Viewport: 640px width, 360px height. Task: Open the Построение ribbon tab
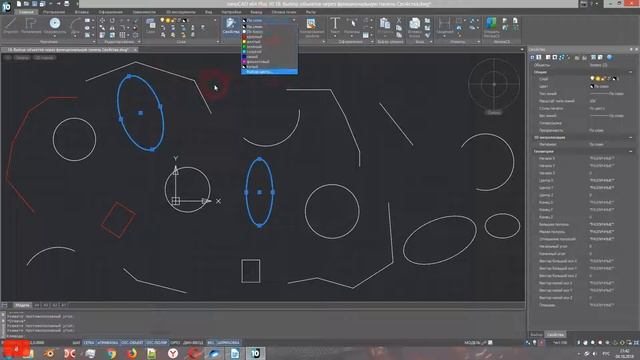click(54, 12)
